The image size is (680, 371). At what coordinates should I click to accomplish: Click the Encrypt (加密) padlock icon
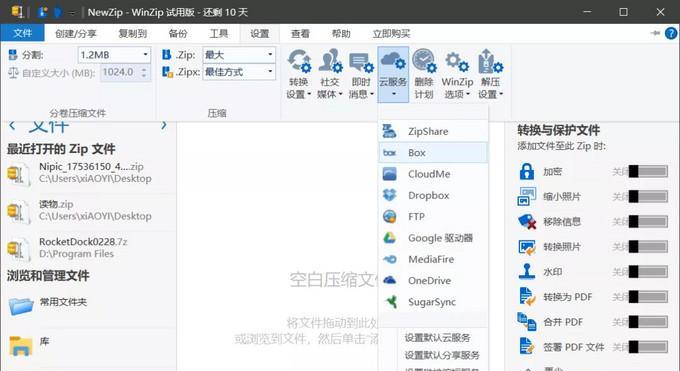tap(527, 171)
